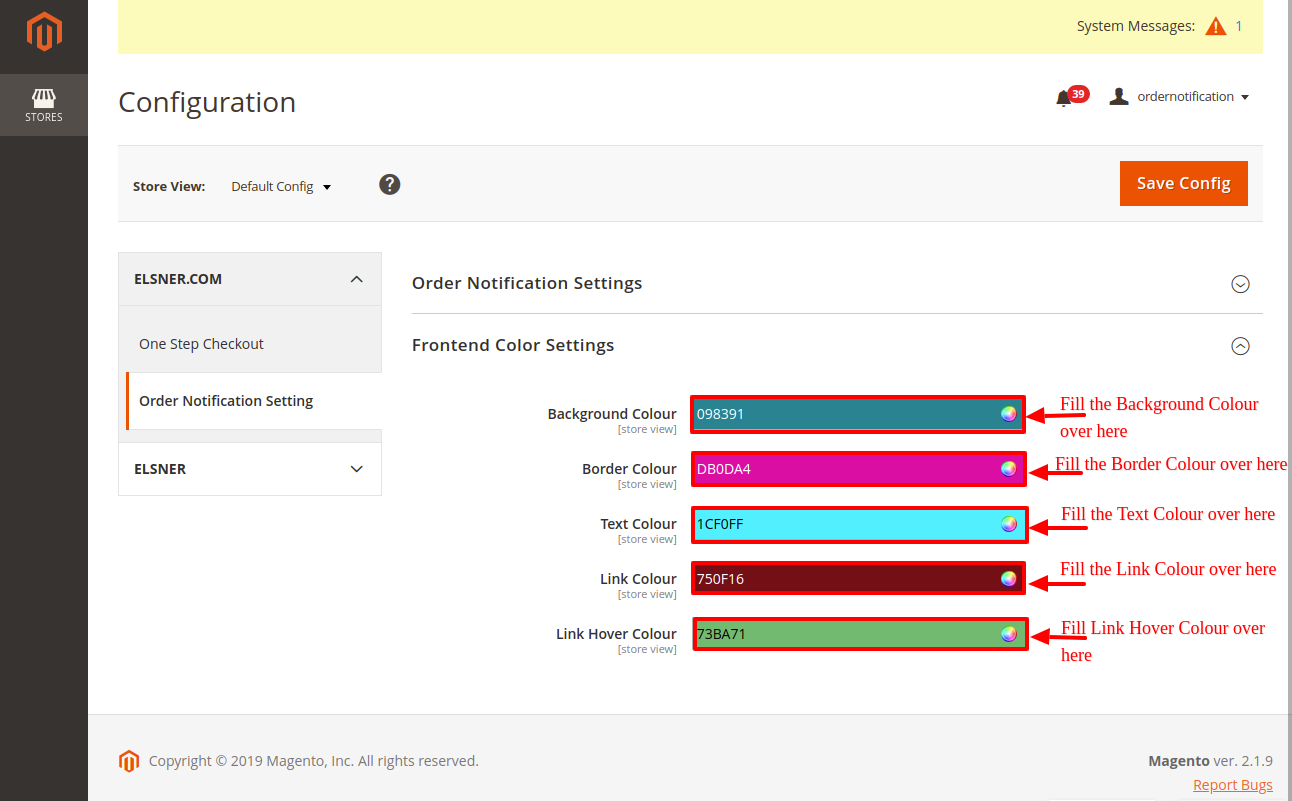This screenshot has height=801, width=1292.
Task: Collapse the ELSNER.COM sidebar group
Action: [356, 279]
